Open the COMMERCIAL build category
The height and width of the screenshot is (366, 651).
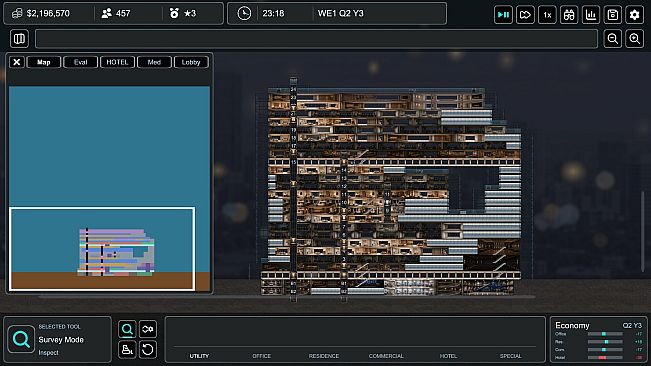coord(386,356)
